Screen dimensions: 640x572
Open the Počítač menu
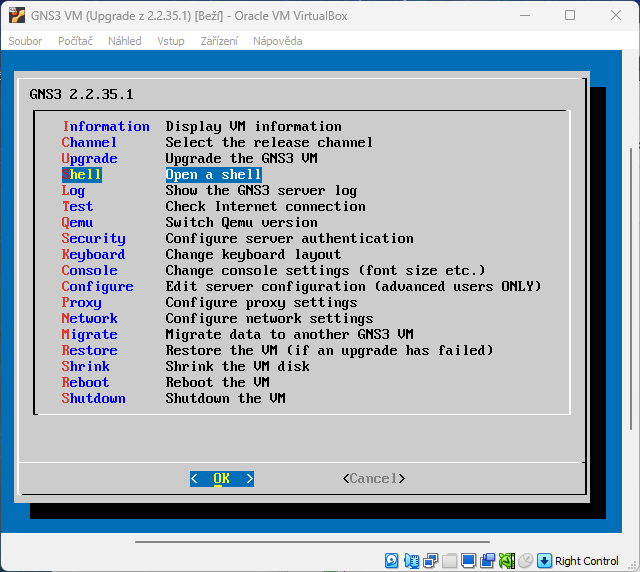coord(75,41)
